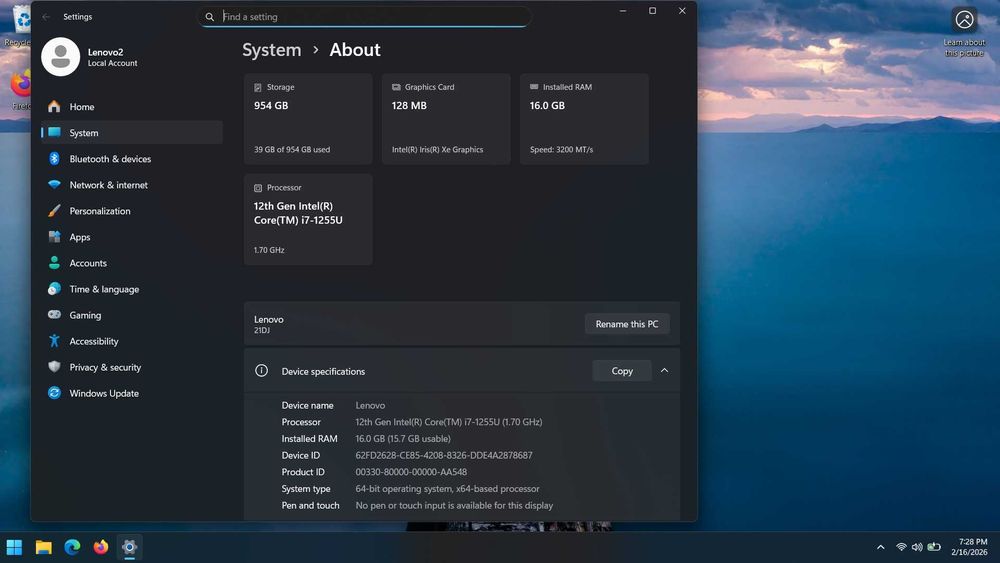
Task: Click the Device ID value text
Action: pyautogui.click(x=444, y=455)
